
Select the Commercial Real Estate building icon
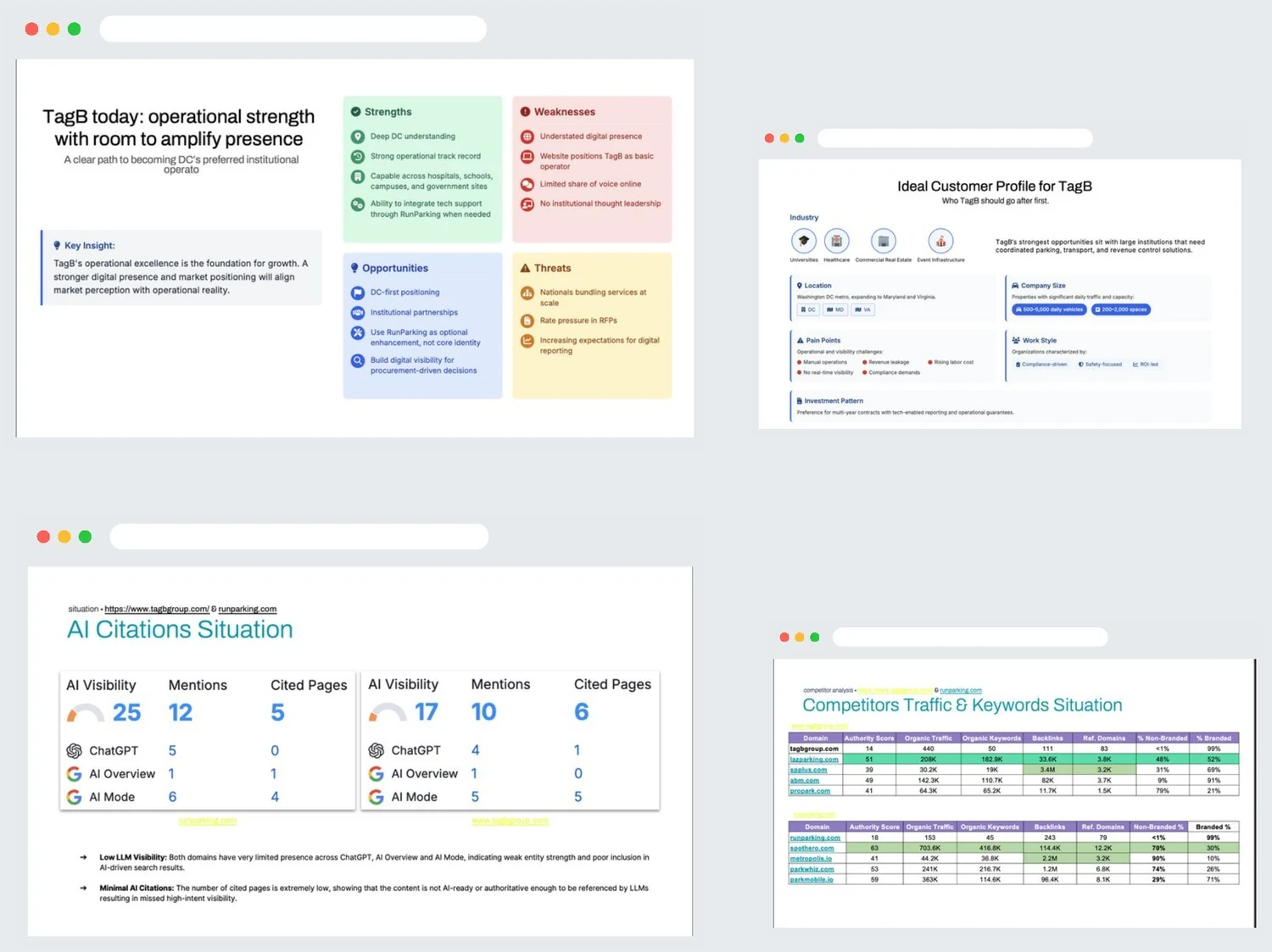coord(883,241)
